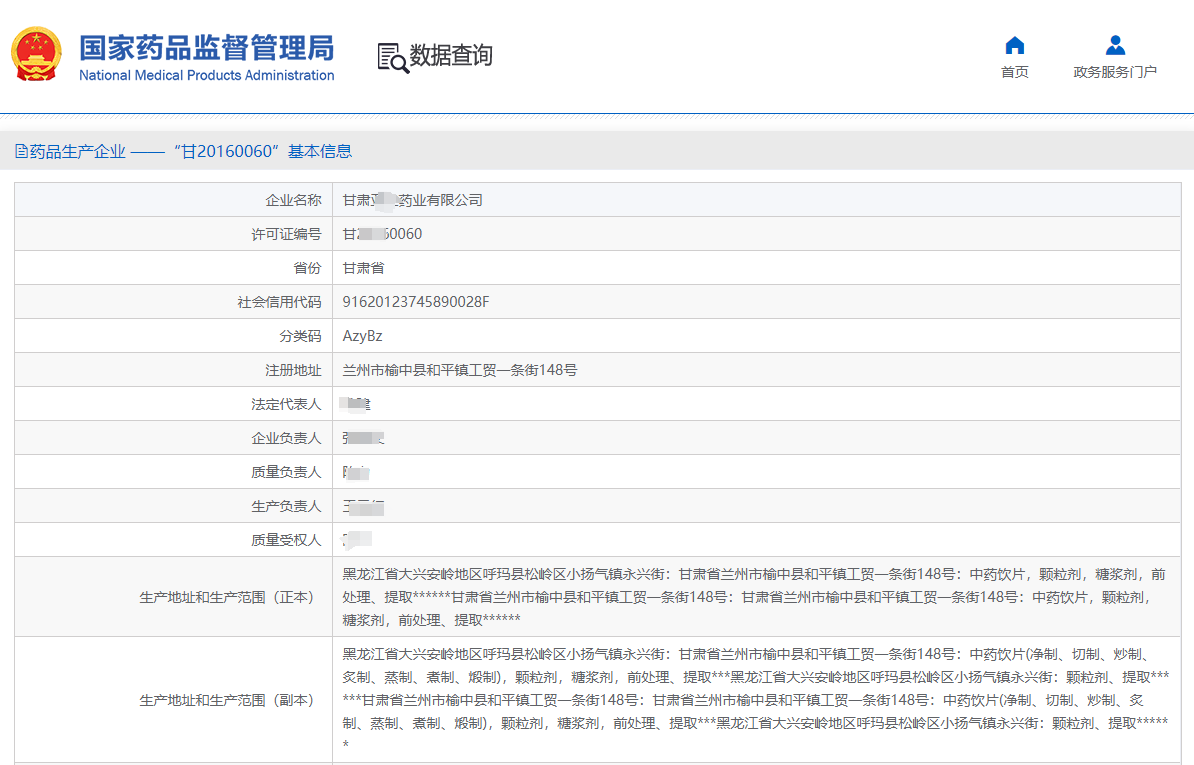Click the national emblem logo
The height and width of the screenshot is (765, 1194).
coord(36,55)
